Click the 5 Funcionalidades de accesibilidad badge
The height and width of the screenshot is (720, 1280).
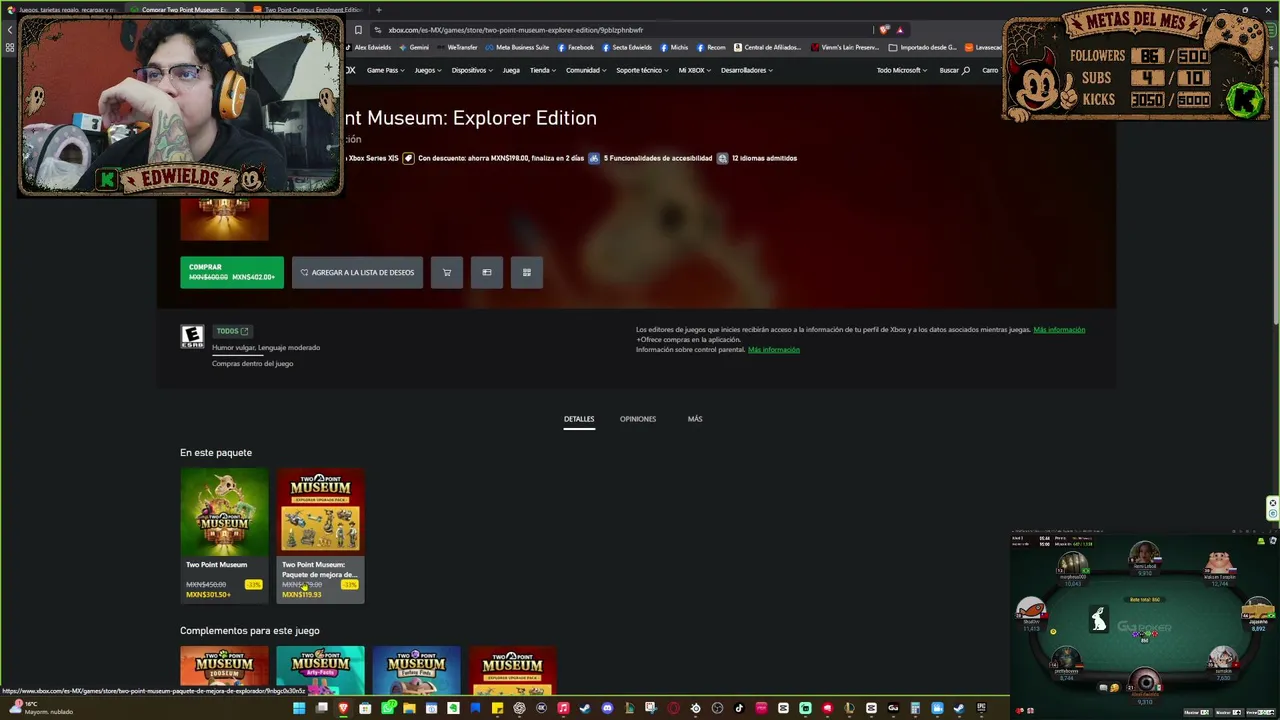[651, 158]
